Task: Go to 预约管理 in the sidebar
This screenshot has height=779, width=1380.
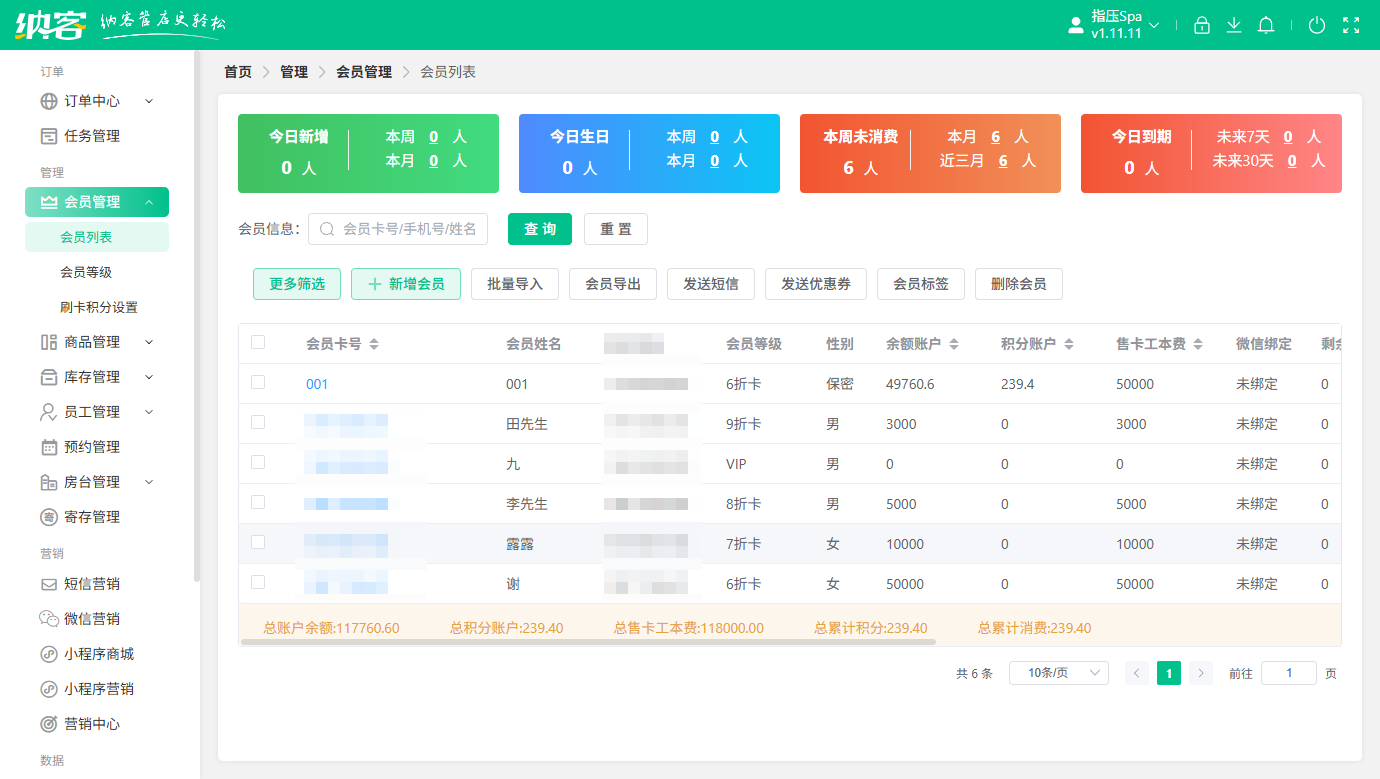Action: [x=92, y=447]
